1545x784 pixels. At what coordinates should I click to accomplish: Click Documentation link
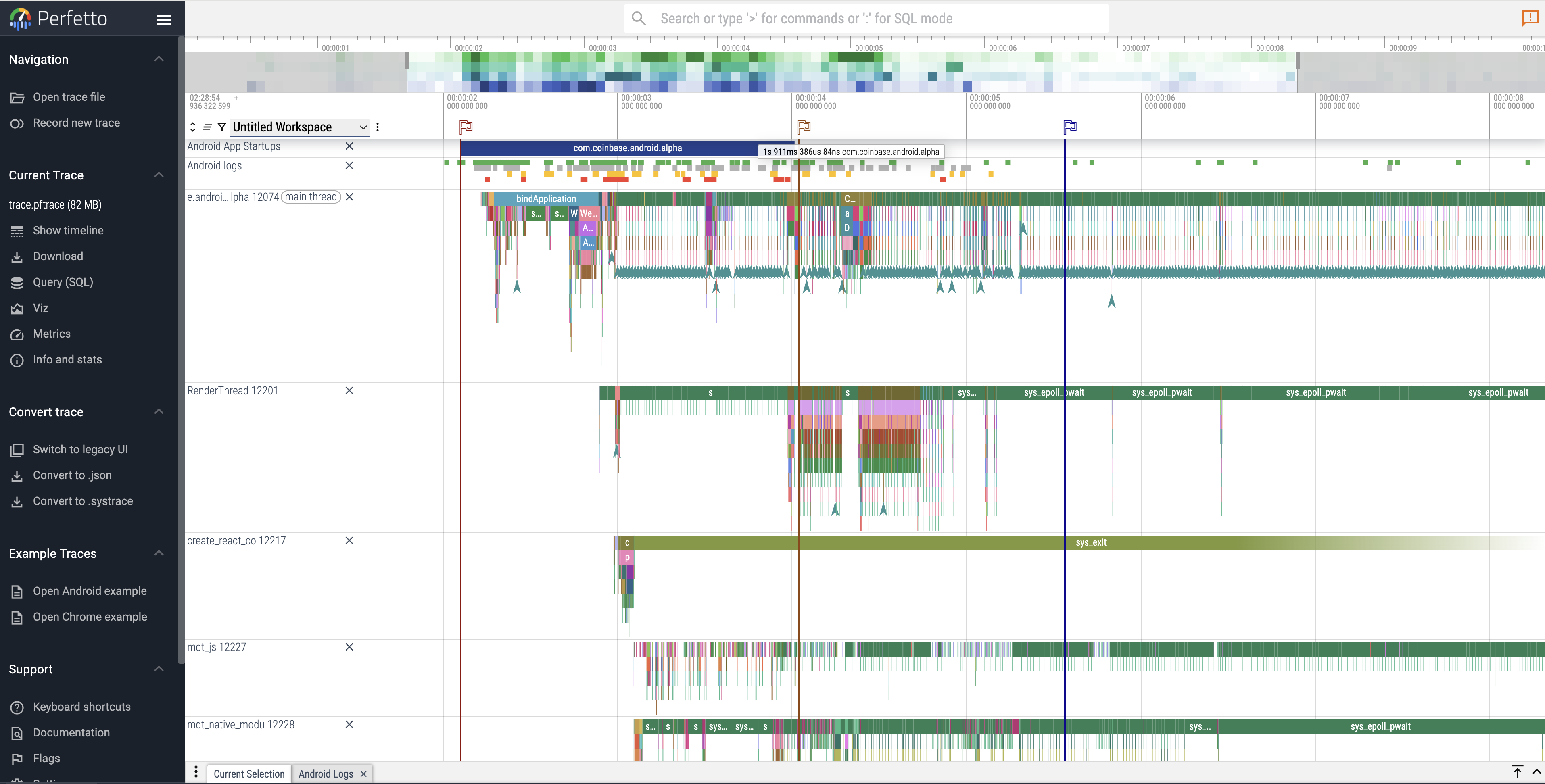(x=71, y=732)
